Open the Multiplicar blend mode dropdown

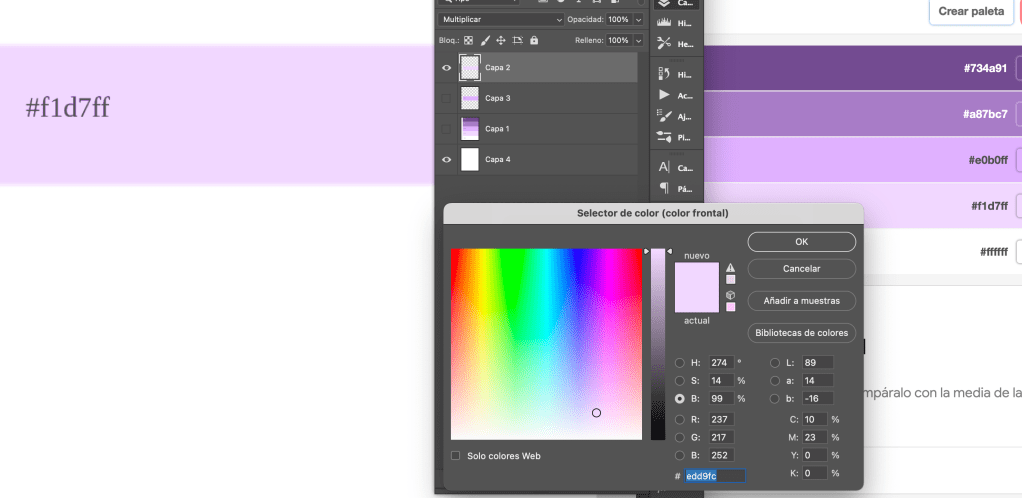(502, 20)
